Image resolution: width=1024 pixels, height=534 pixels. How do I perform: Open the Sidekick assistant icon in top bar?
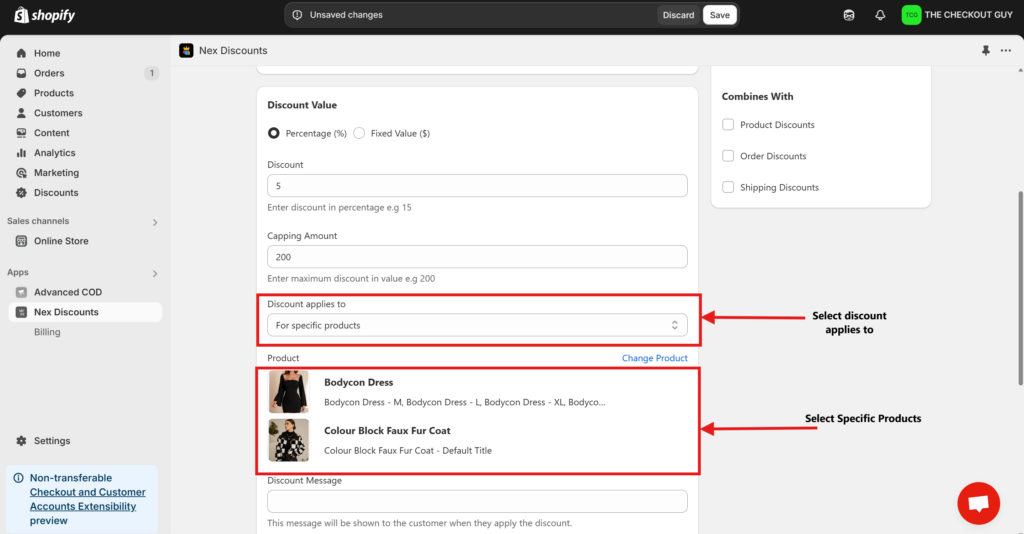pos(848,15)
